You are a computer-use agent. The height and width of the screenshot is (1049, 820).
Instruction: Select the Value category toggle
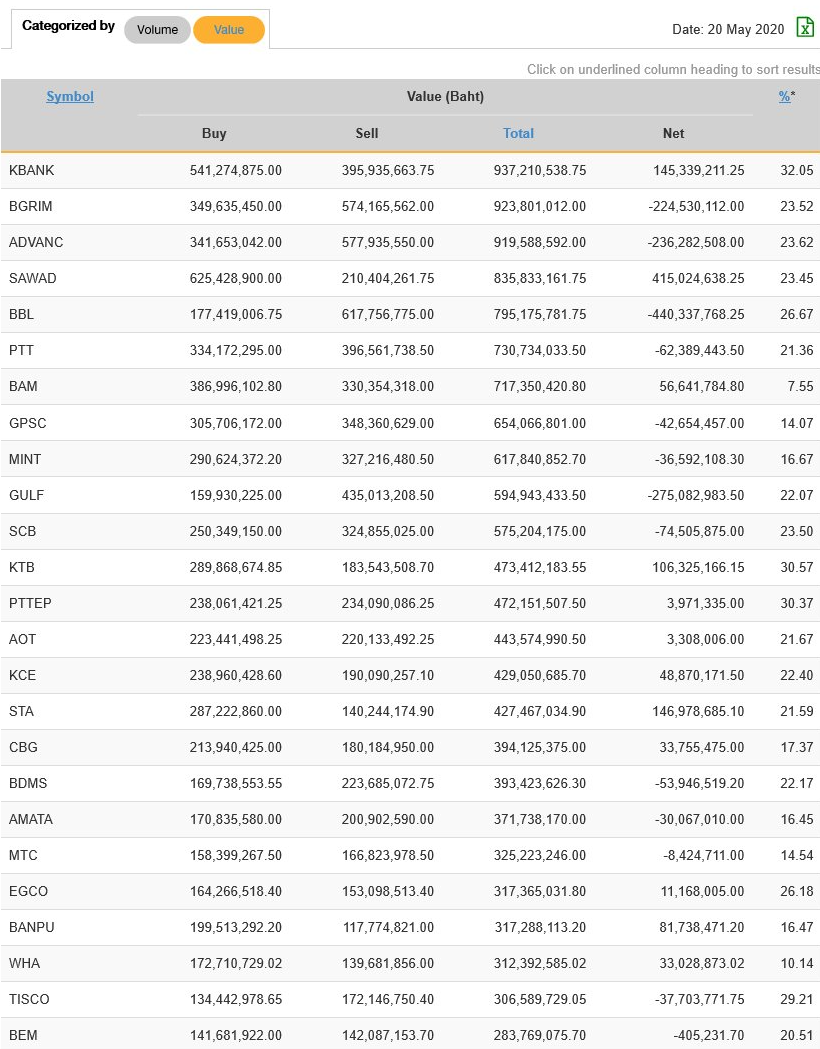click(x=229, y=30)
